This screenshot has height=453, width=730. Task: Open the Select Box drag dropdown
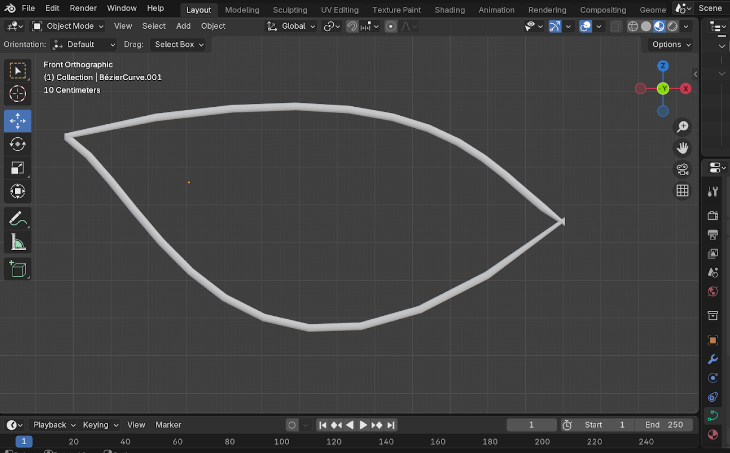[179, 44]
